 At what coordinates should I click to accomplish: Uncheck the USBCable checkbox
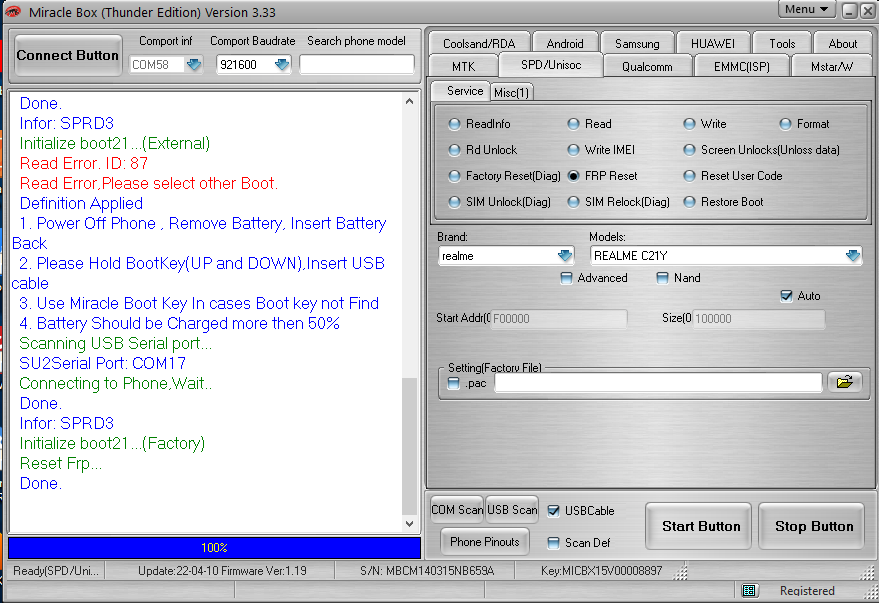pos(553,511)
